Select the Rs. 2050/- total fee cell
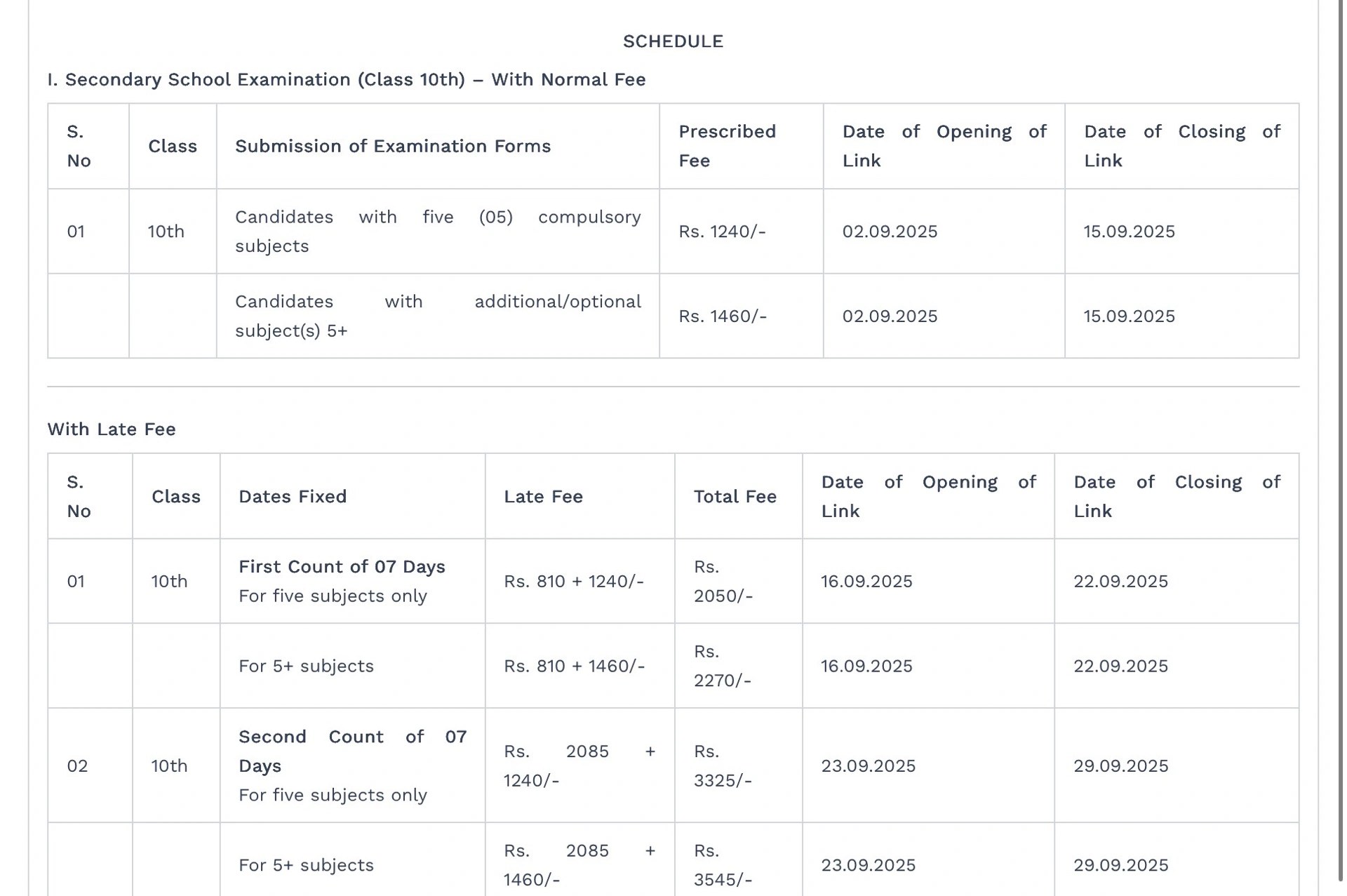 [x=723, y=582]
